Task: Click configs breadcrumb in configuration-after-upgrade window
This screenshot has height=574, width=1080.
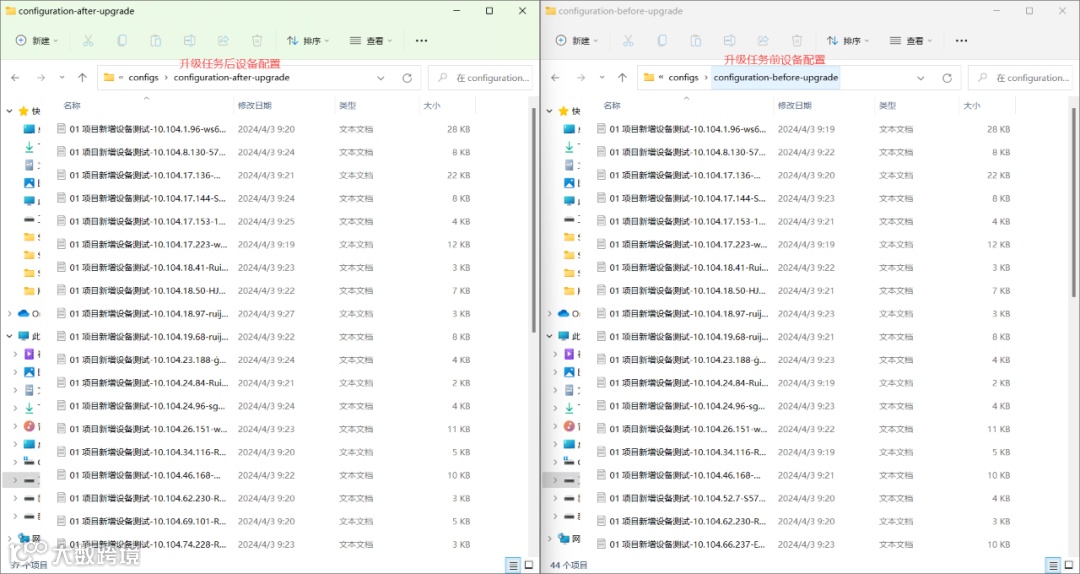Action: click(143, 78)
